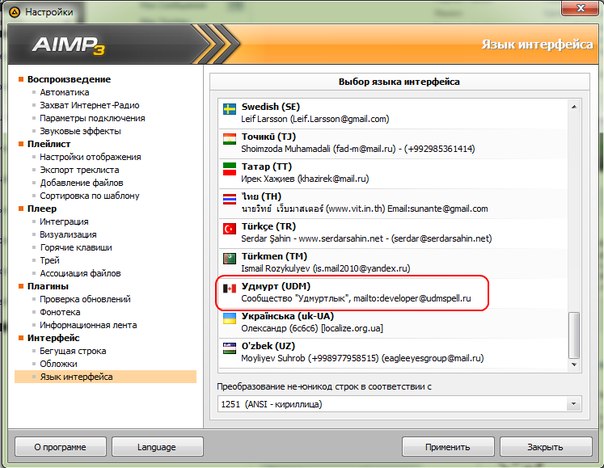Click the Language button

pos(157,447)
